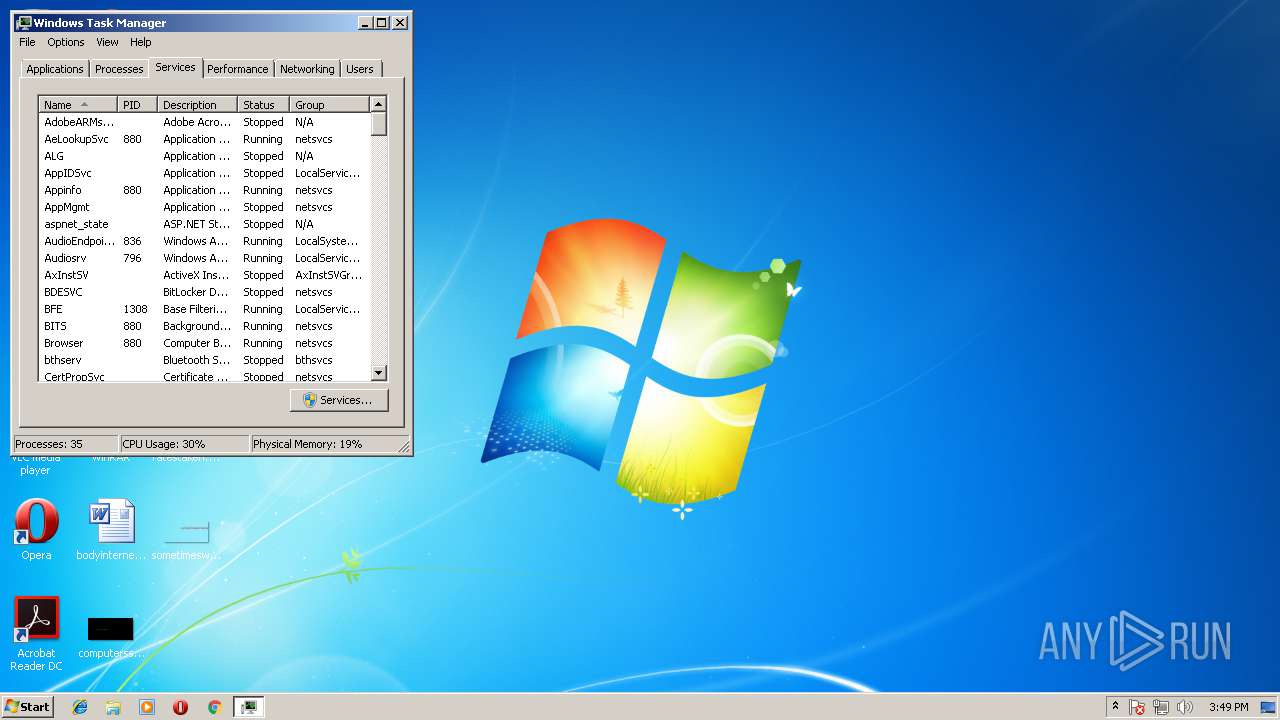Image resolution: width=1280 pixels, height=720 pixels.
Task: Click Physical Memory: 19% status text
Action: pos(308,444)
